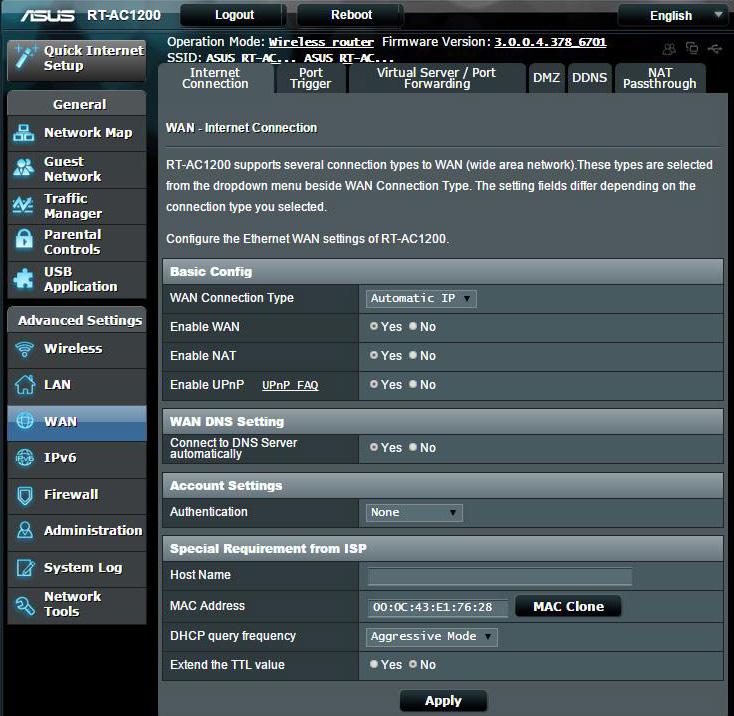The width and height of the screenshot is (734, 716).
Task: Click the Administration user icon
Action: pyautogui.click(x=24, y=530)
